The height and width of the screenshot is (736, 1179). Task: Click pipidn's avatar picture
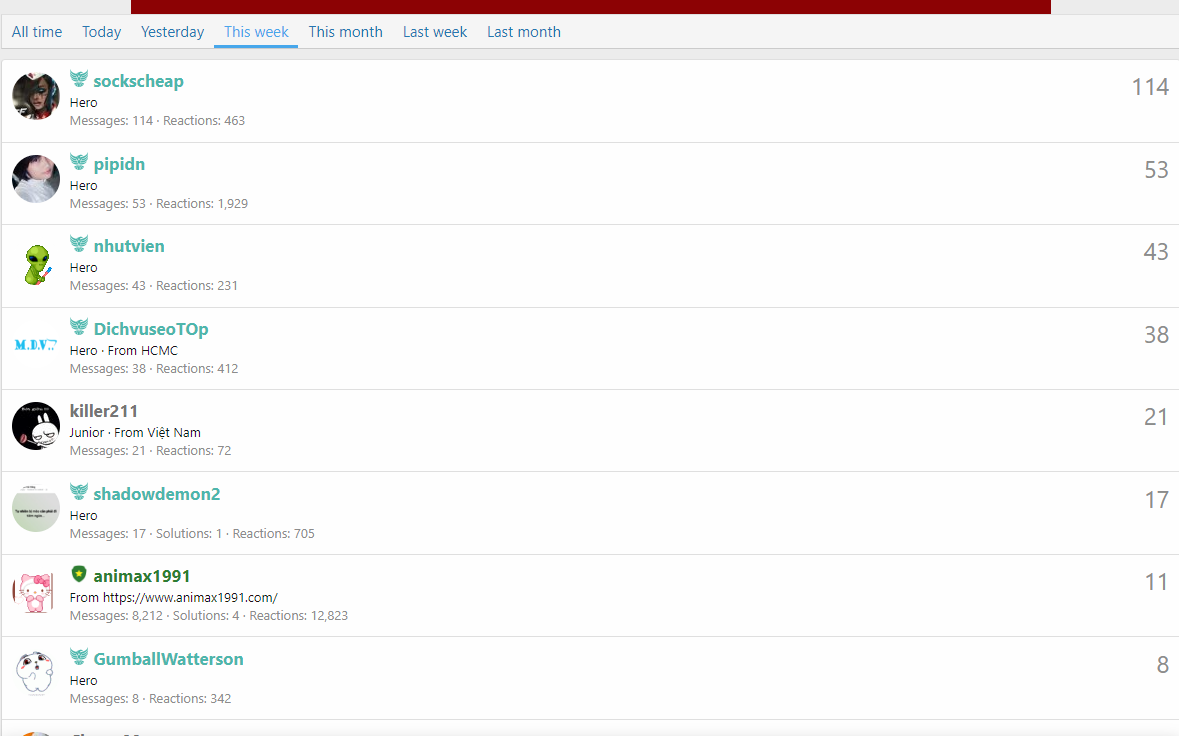click(x=36, y=179)
